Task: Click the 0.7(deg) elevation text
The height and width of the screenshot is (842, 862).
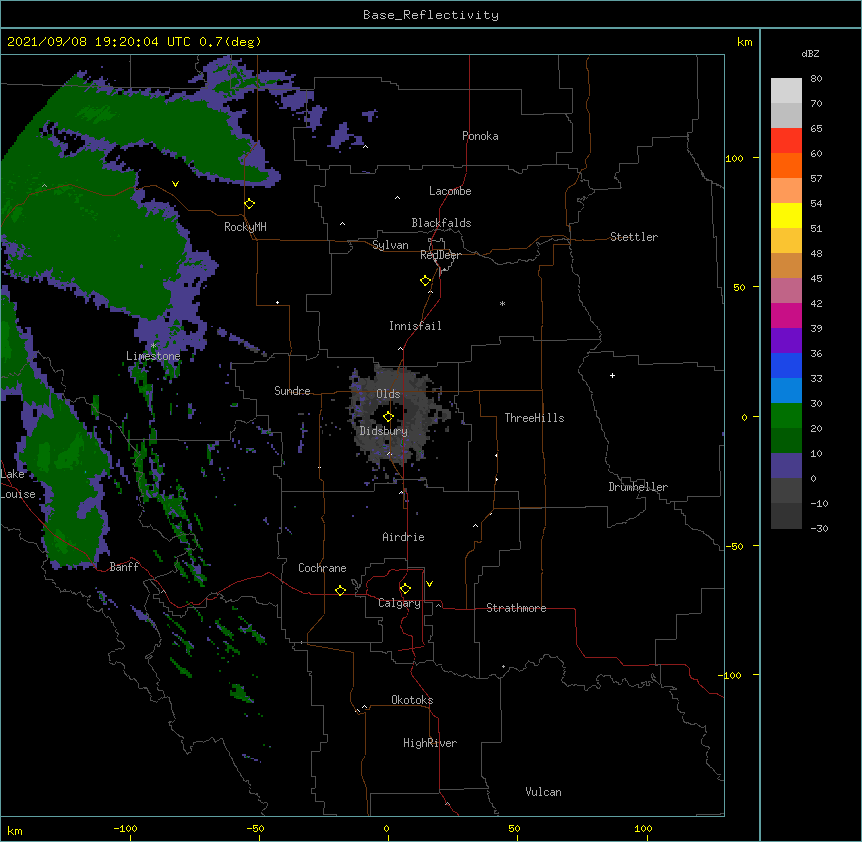Action: pyautogui.click(x=230, y=42)
